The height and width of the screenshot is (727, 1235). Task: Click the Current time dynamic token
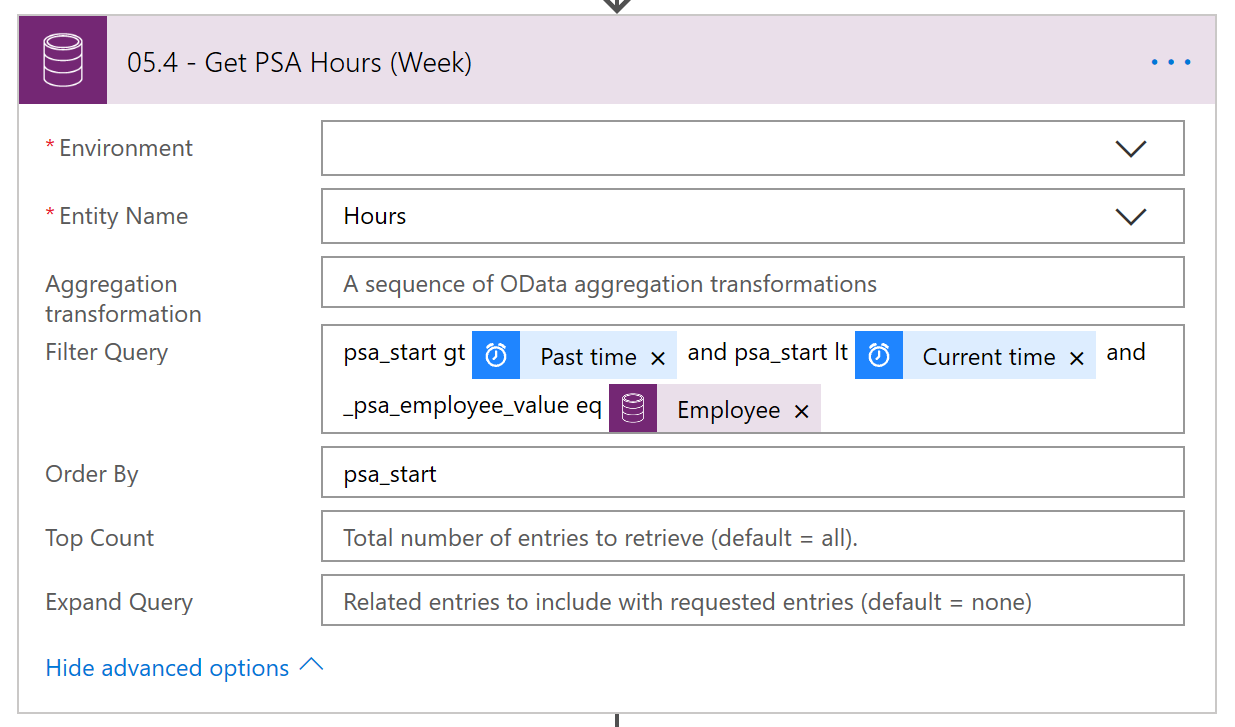click(988, 357)
